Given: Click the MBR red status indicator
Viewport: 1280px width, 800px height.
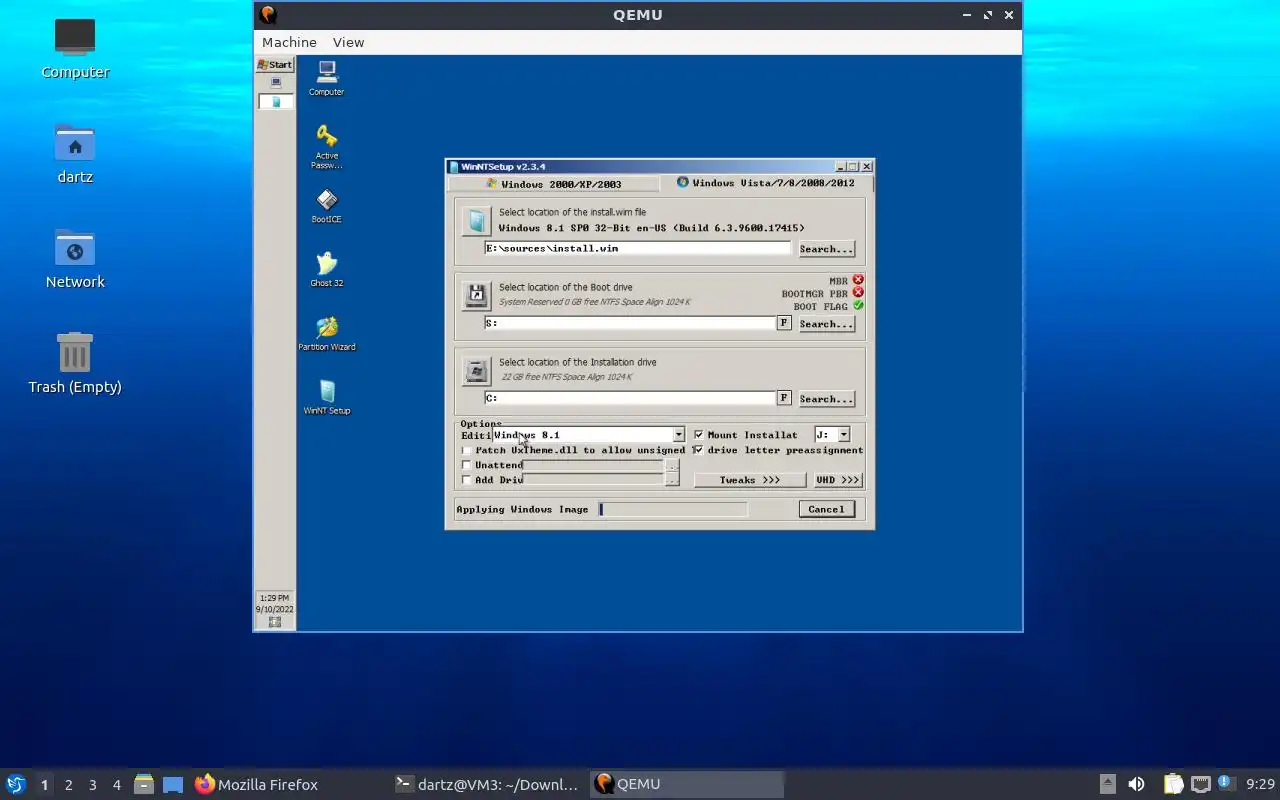Looking at the screenshot, I should point(858,280).
